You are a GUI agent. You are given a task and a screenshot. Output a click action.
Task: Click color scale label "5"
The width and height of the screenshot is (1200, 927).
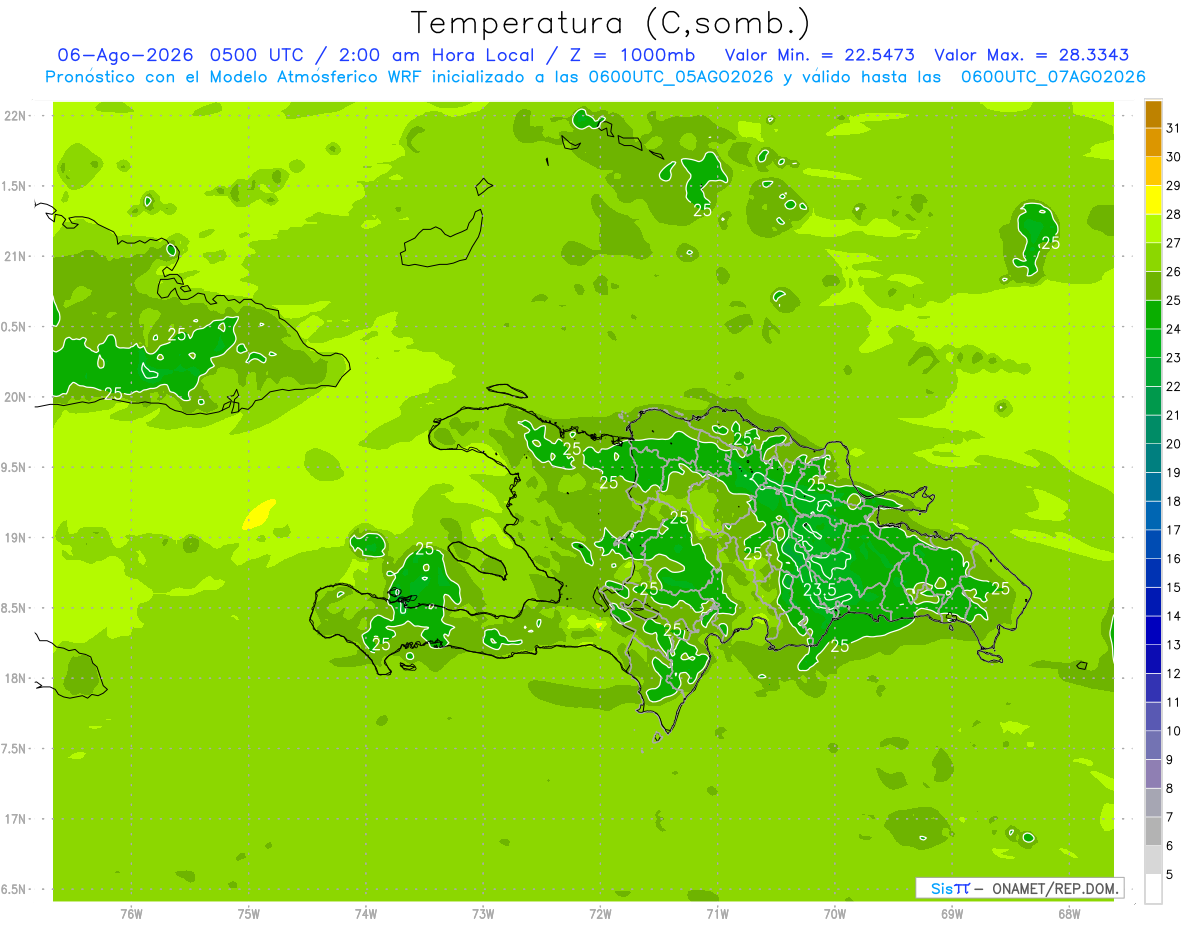[1170, 875]
